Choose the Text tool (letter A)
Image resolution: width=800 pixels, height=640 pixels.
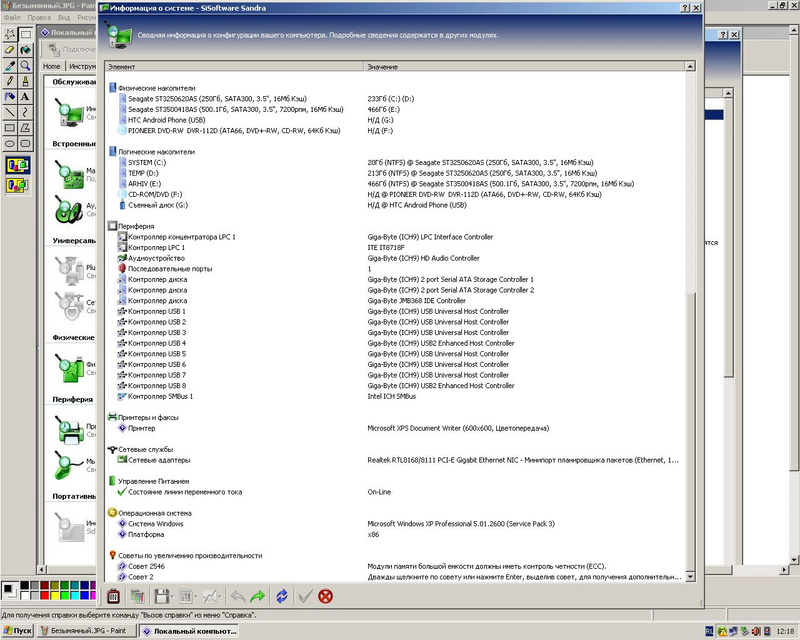26,97
